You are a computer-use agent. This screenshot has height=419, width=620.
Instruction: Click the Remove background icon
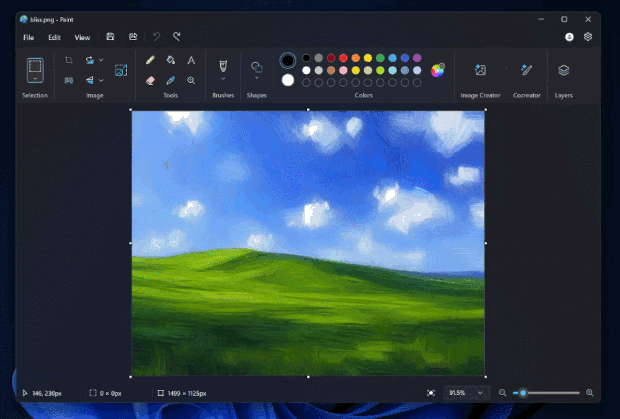(x=69, y=80)
